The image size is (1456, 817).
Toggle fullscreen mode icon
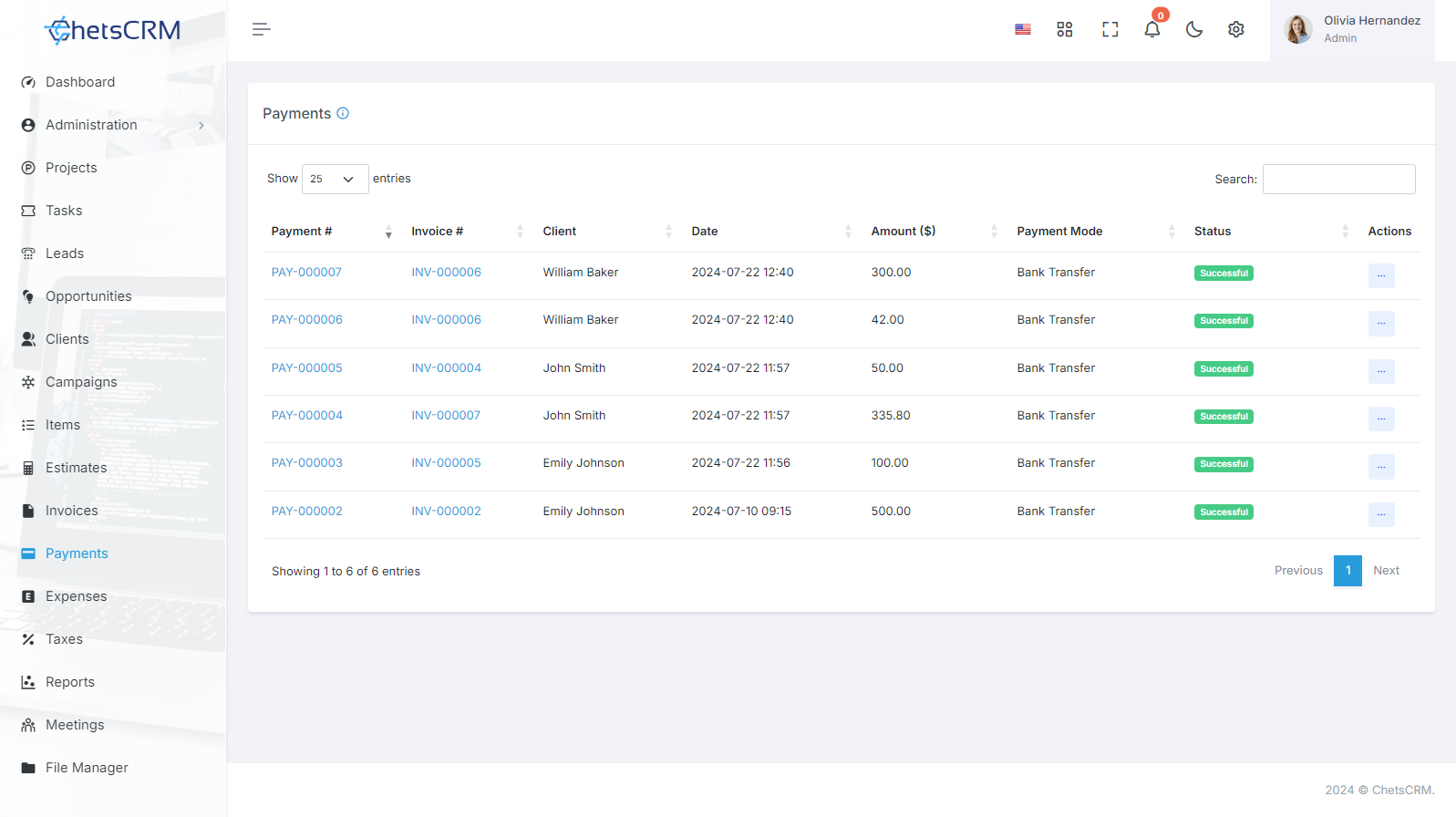click(x=1110, y=29)
